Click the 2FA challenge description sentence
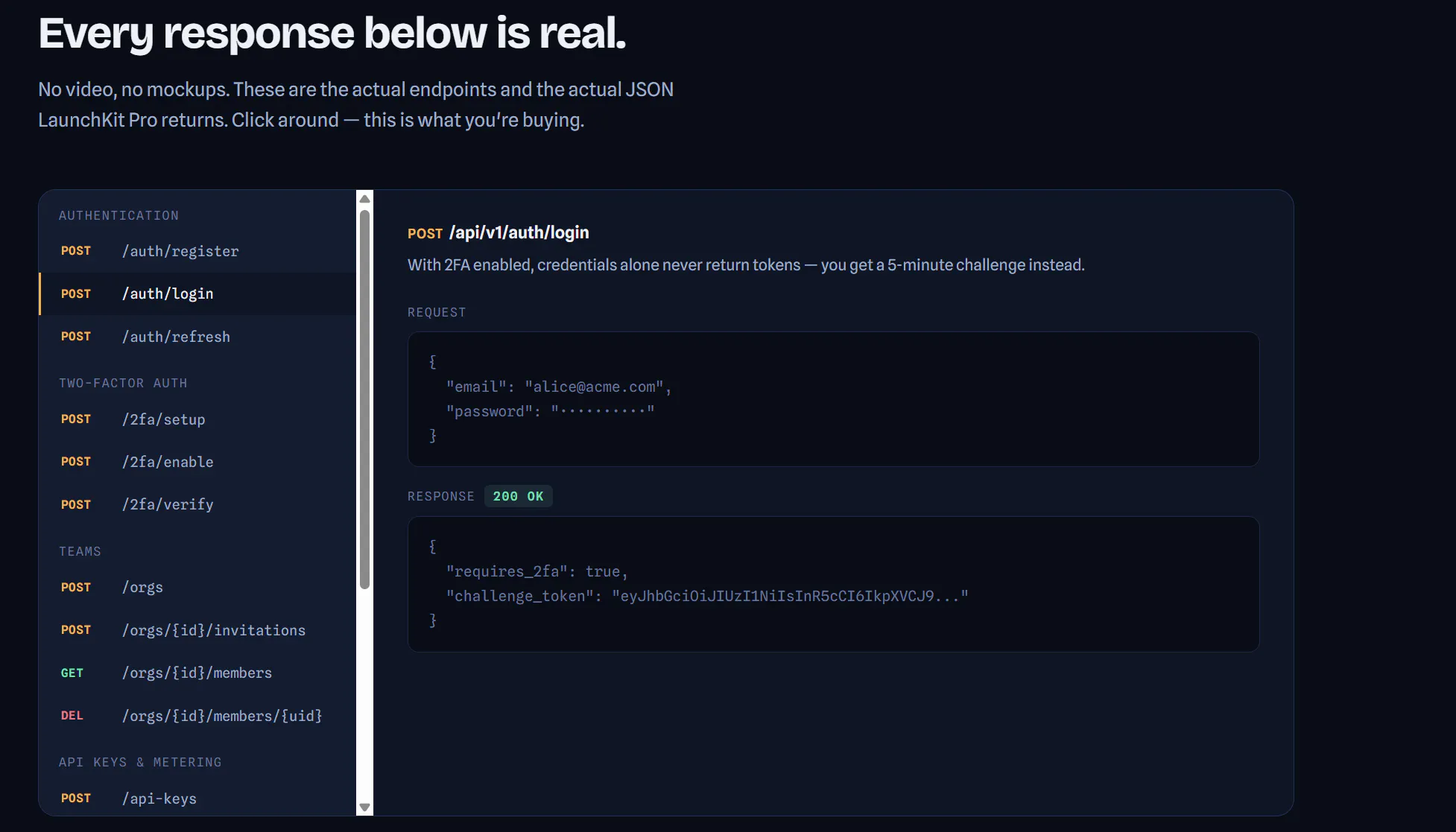The image size is (1456, 832). click(746, 265)
